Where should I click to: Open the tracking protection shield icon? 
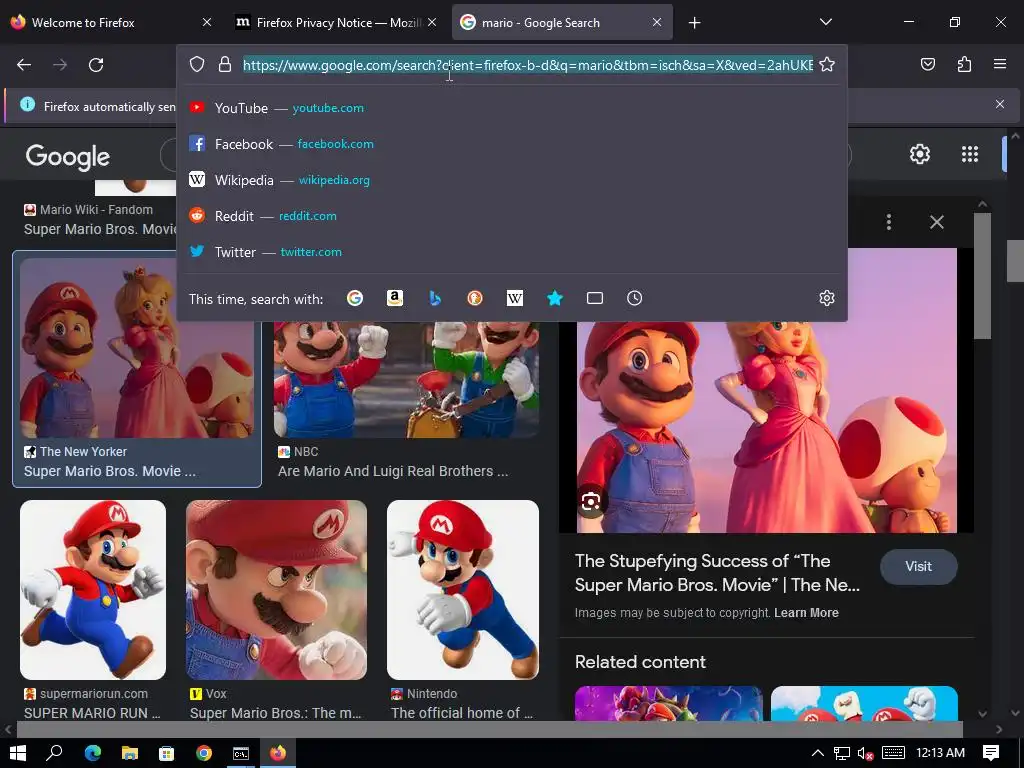[x=197, y=65]
